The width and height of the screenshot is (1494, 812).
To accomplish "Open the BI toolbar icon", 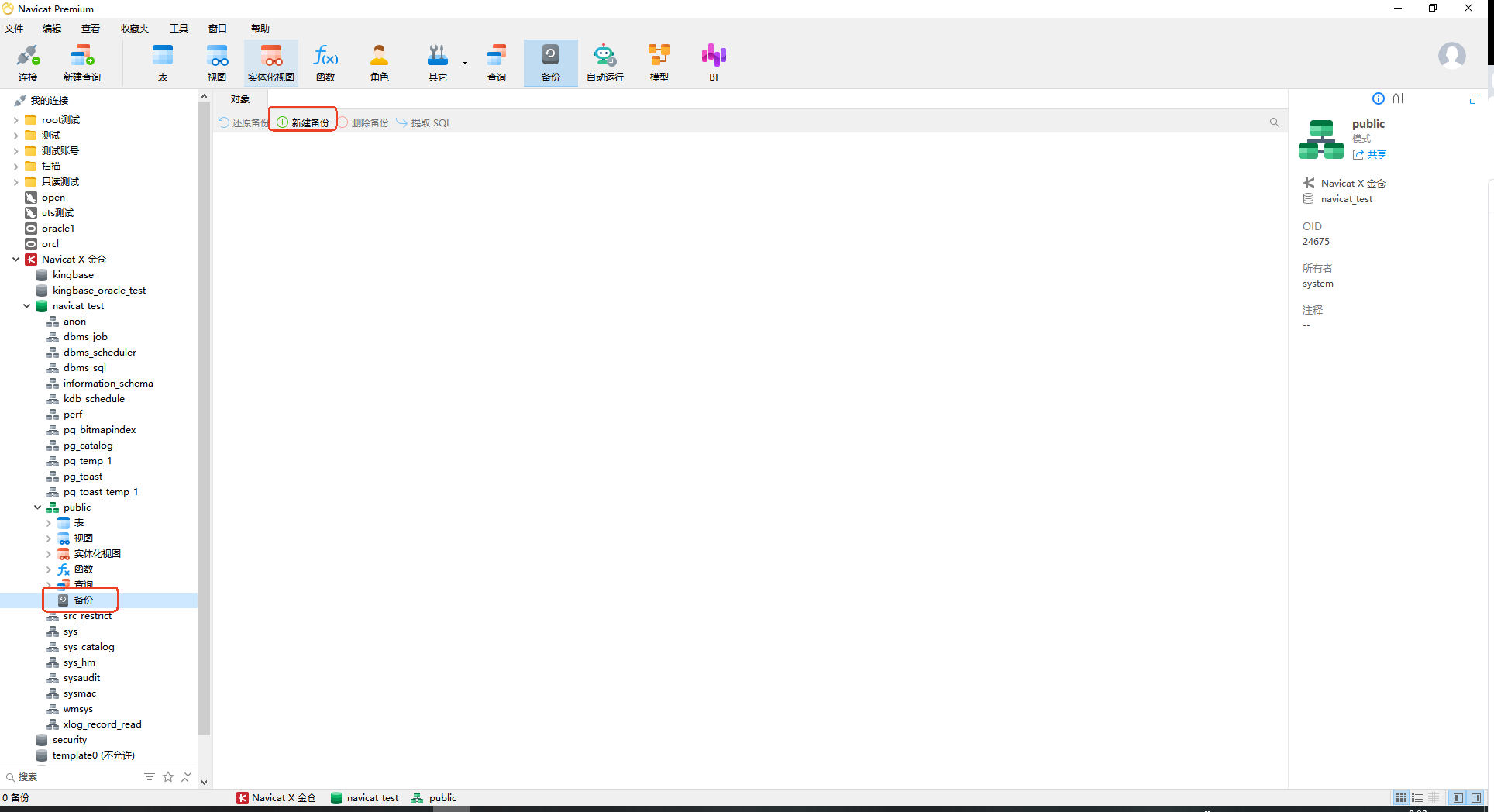I will click(x=714, y=63).
